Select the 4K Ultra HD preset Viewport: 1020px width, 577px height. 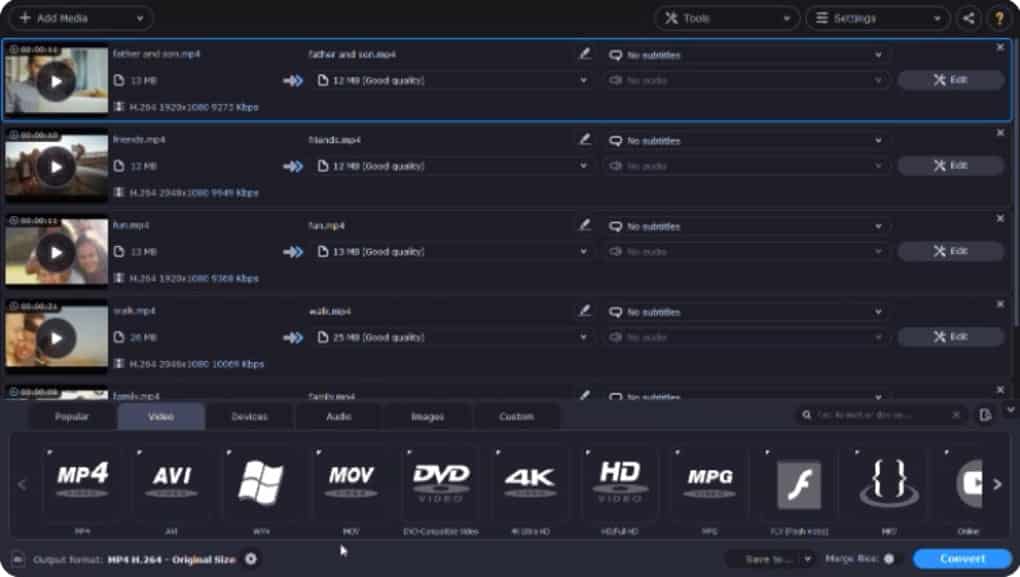coord(530,480)
